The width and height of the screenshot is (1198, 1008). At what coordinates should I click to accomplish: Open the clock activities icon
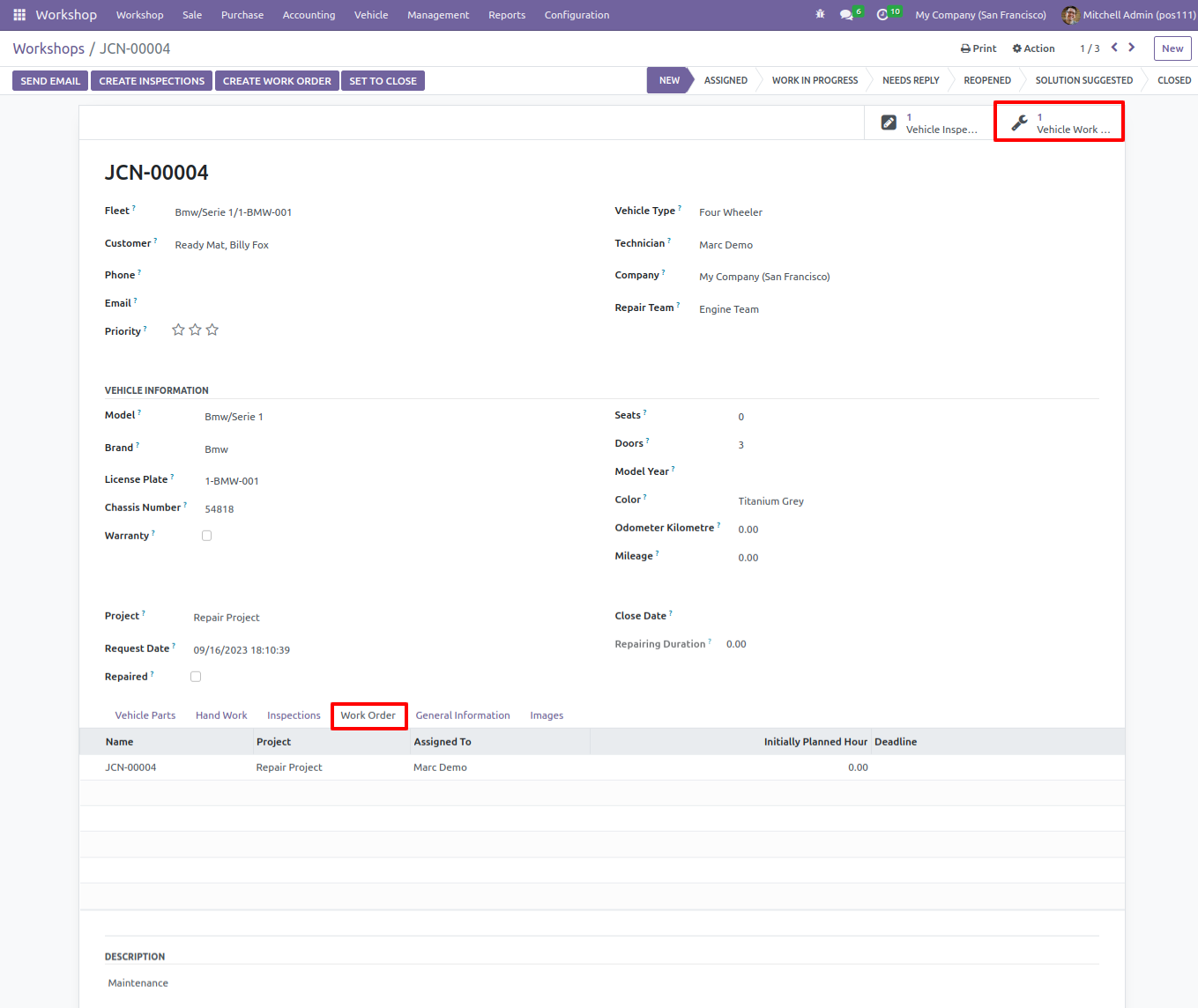882,15
